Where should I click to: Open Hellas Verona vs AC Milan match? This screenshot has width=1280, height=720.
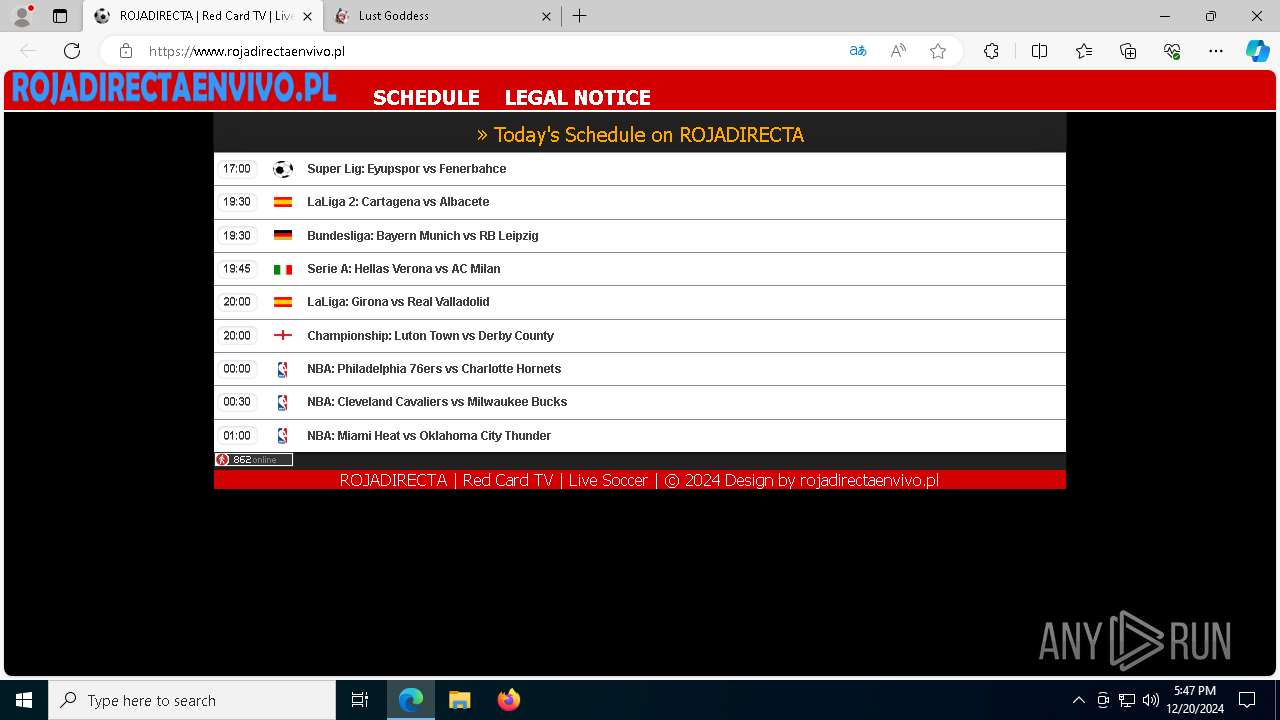coord(404,269)
